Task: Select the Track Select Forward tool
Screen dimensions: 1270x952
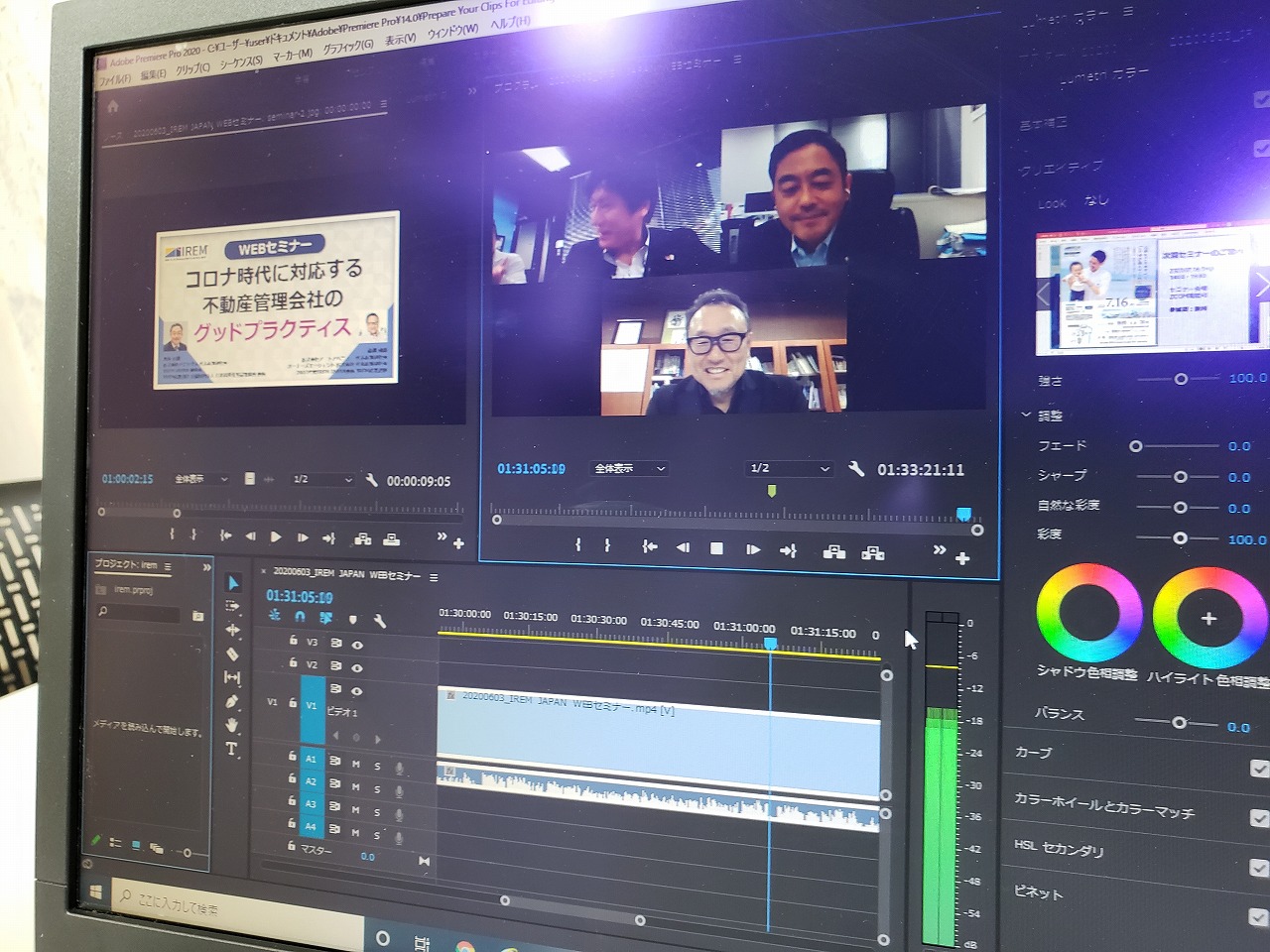Action: [233, 607]
